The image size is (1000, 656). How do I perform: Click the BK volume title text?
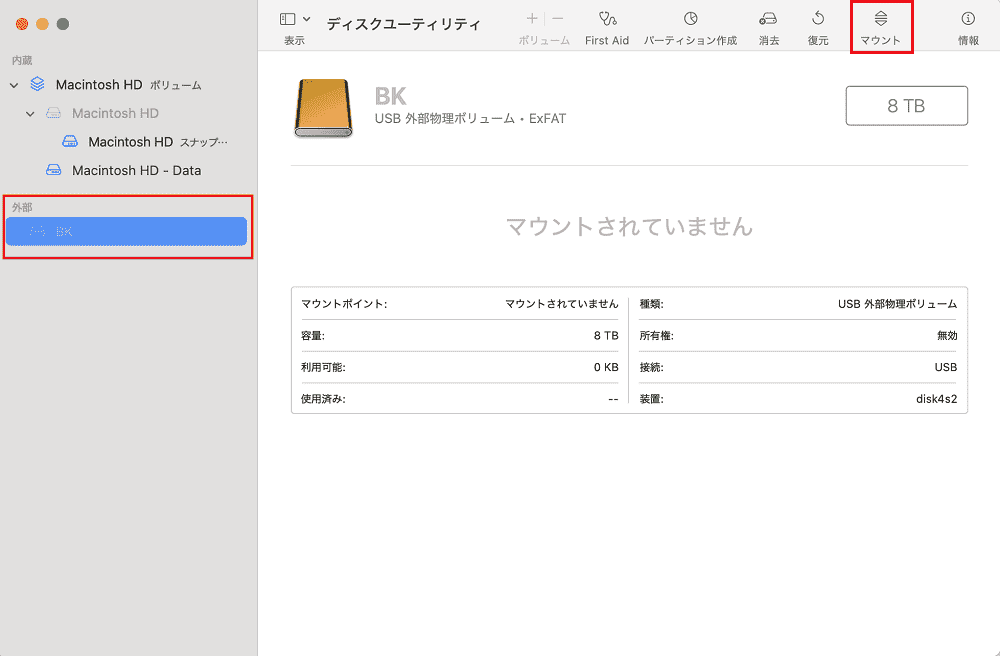[x=390, y=96]
